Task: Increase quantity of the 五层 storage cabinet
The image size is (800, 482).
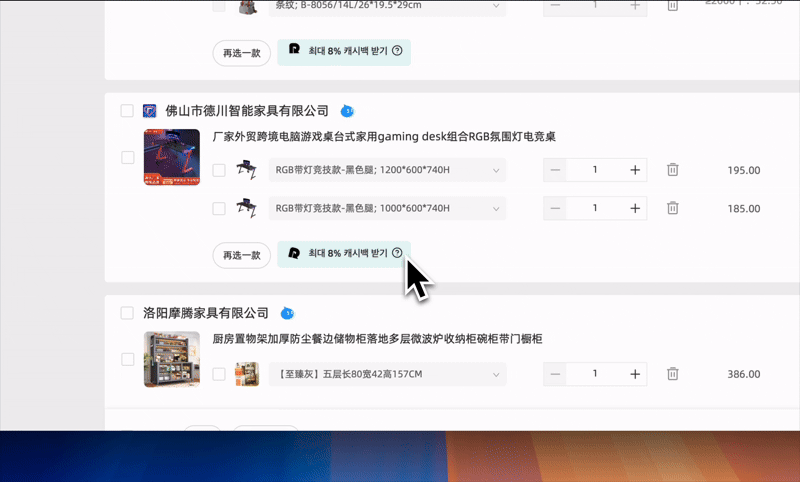Action: [x=635, y=374]
